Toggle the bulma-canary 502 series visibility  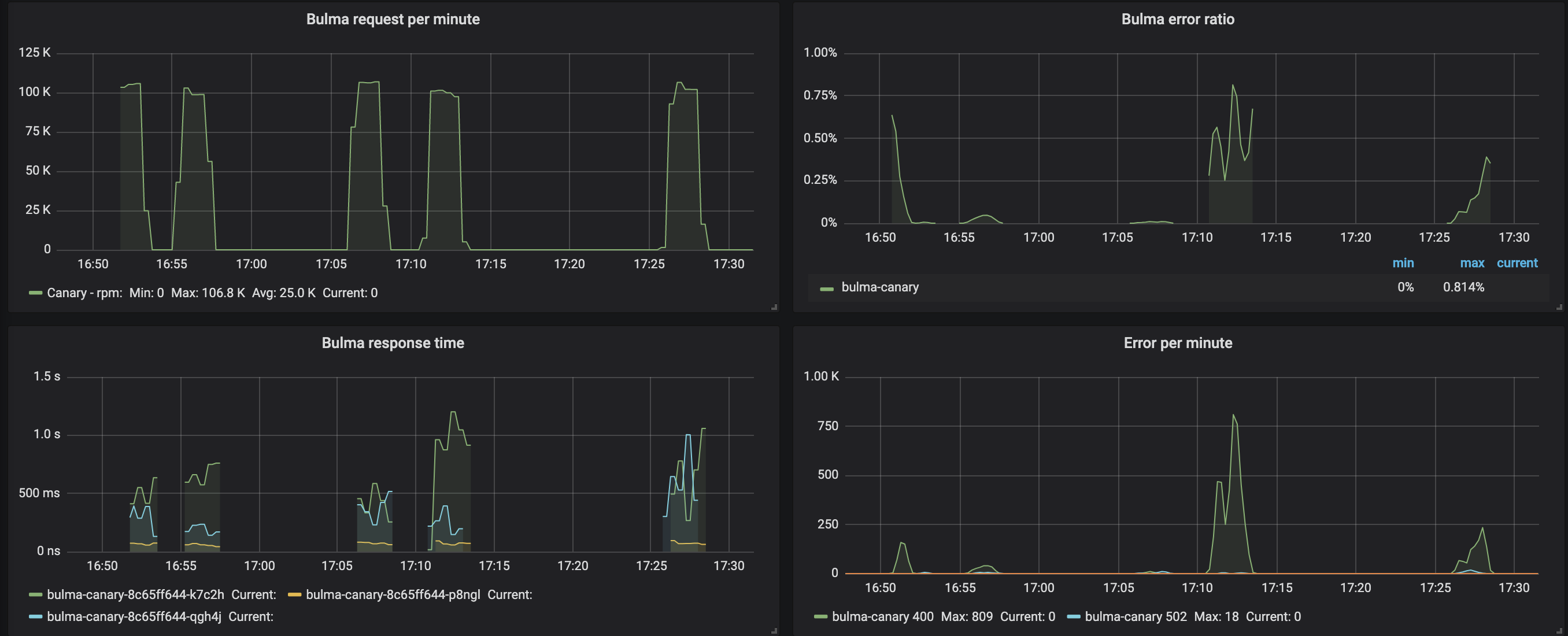[1136, 616]
